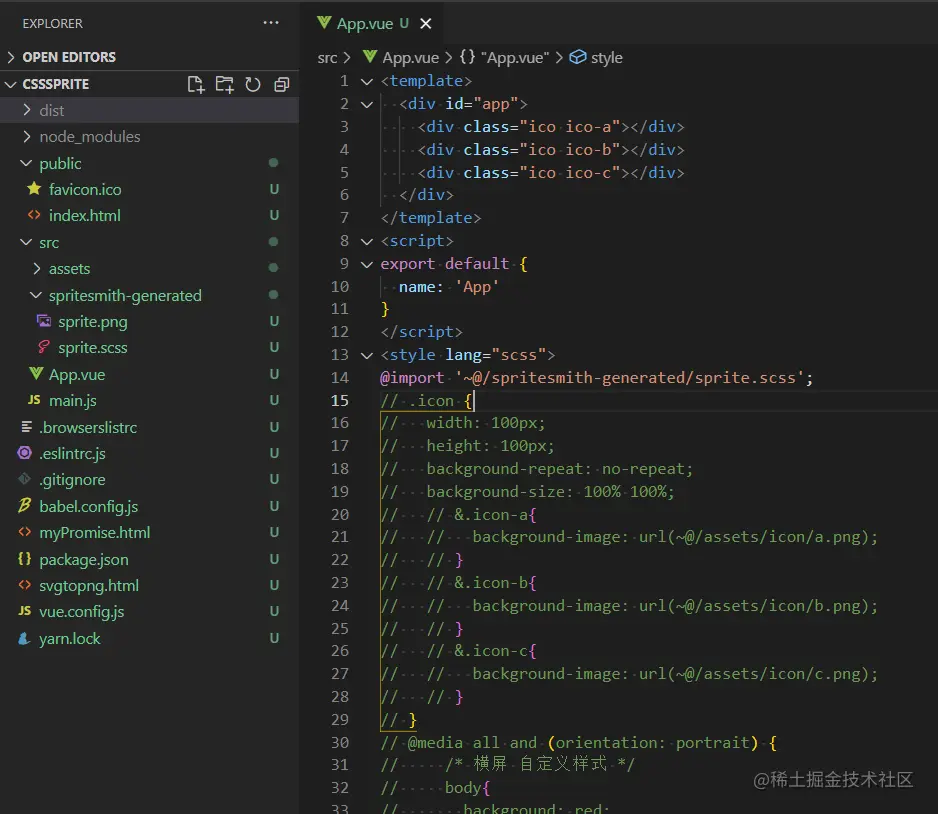Click the Vue icon beside App.vue in tree
Screen dimensions: 938x814
[x=36, y=374]
